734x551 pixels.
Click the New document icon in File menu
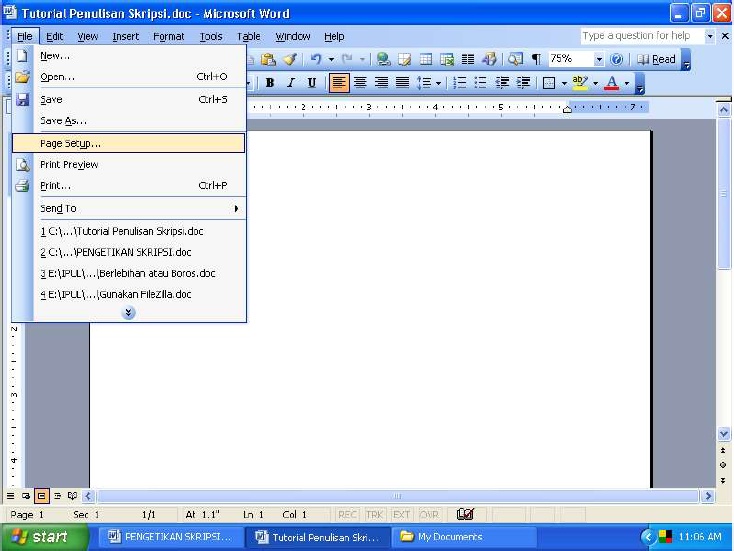click(x=22, y=56)
